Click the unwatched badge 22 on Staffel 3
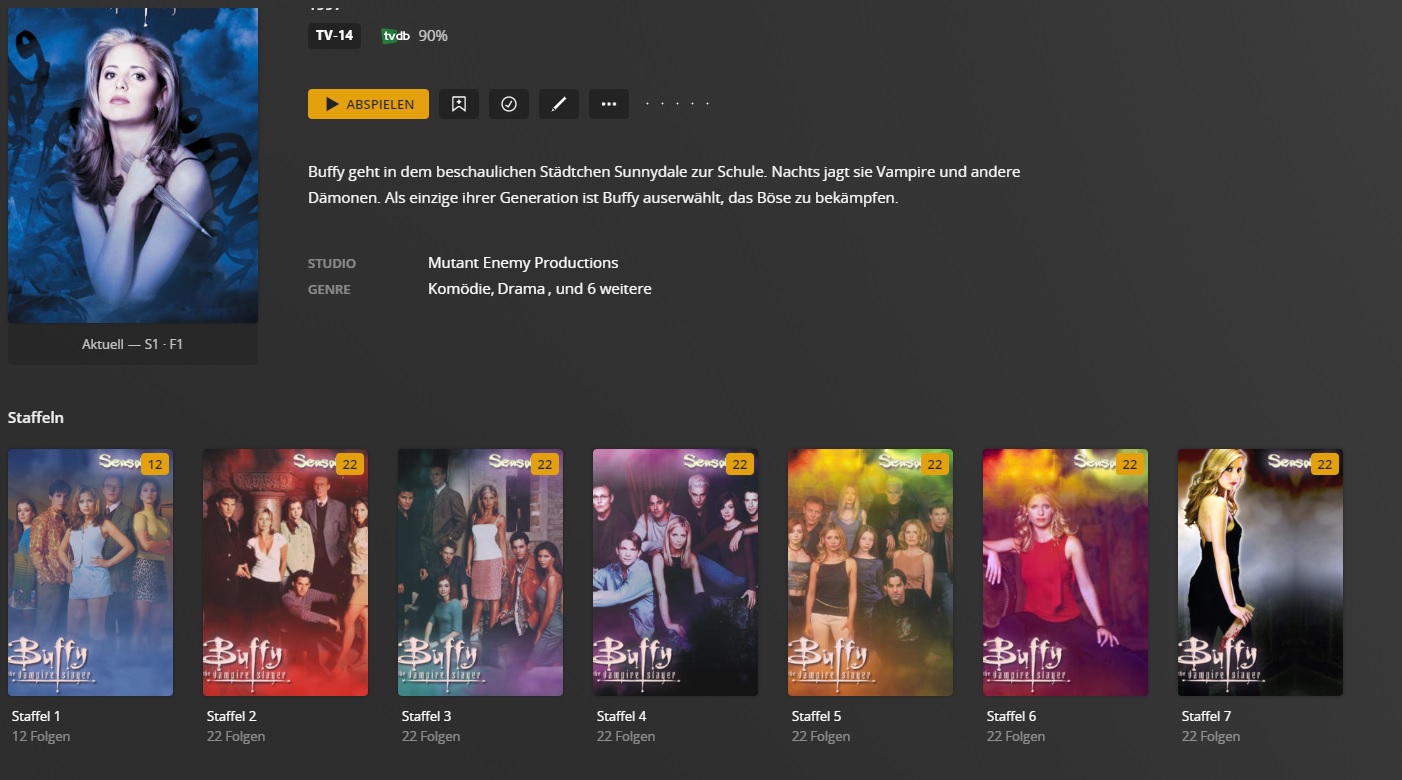 pos(544,464)
